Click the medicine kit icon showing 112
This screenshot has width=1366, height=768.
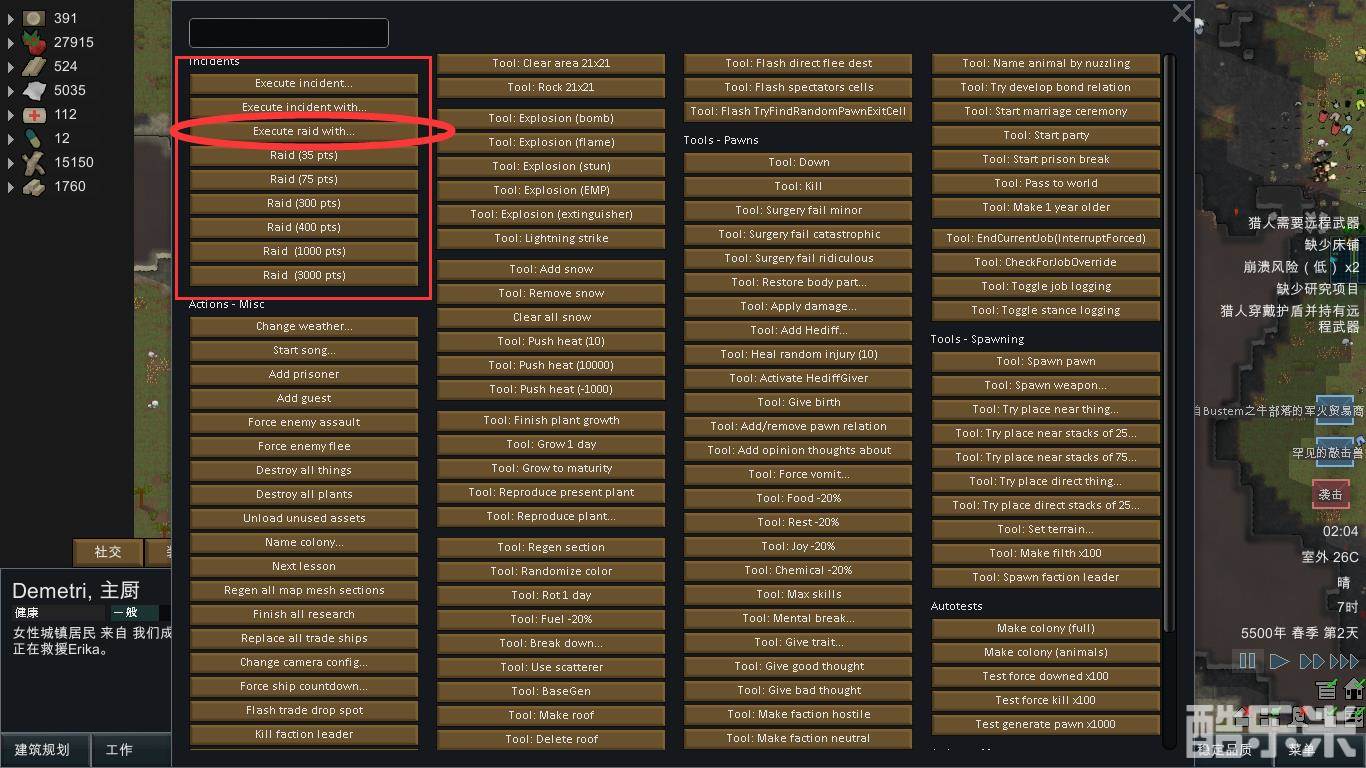[35, 114]
